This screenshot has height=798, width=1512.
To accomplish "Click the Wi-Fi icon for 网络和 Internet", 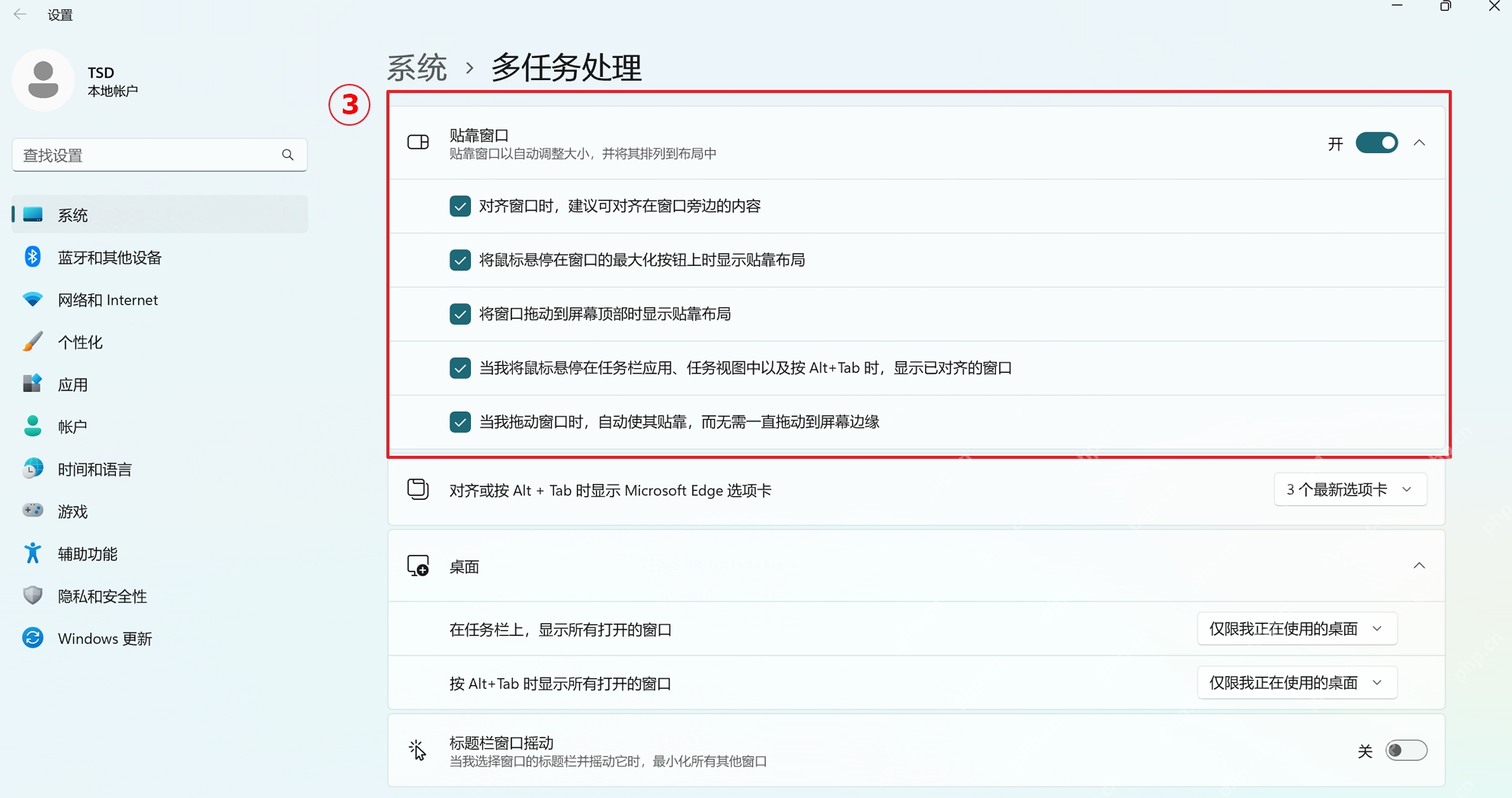I will tap(33, 300).
